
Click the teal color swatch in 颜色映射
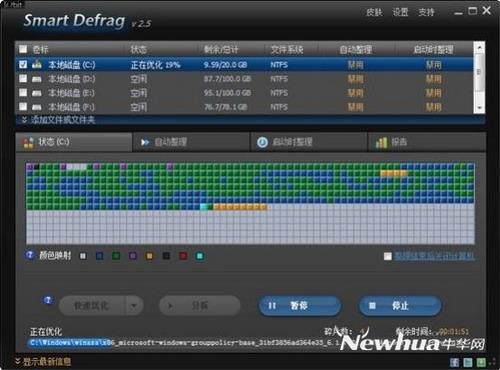[200, 256]
